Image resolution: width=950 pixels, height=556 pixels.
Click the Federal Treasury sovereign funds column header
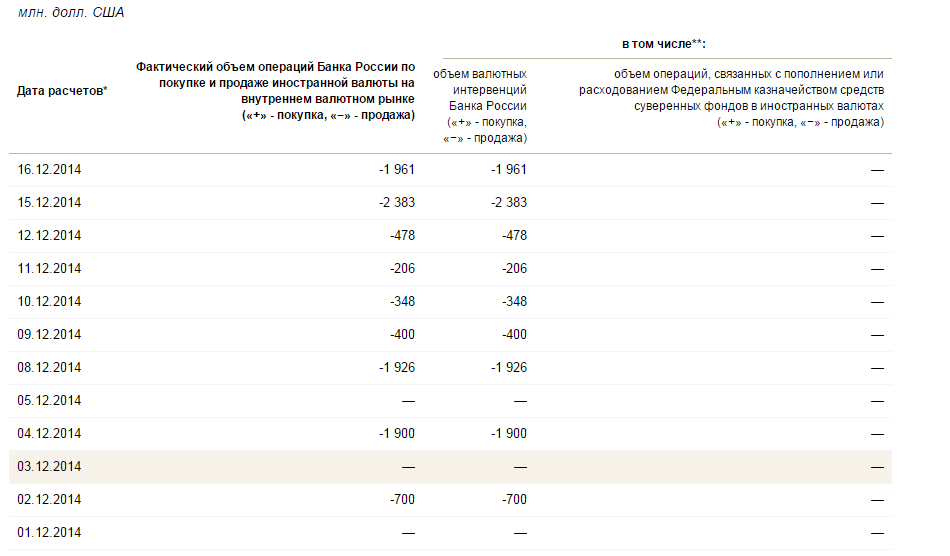pyautogui.click(x=731, y=98)
